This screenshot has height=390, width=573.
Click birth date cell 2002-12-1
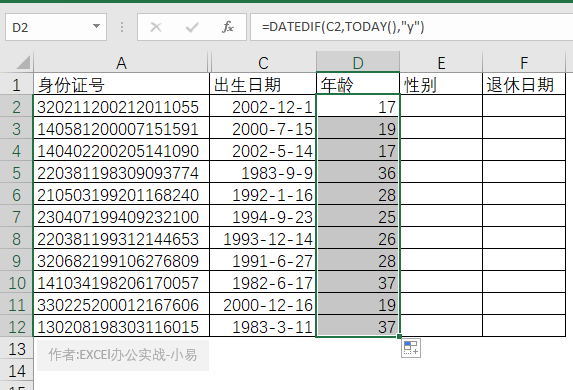(263, 106)
